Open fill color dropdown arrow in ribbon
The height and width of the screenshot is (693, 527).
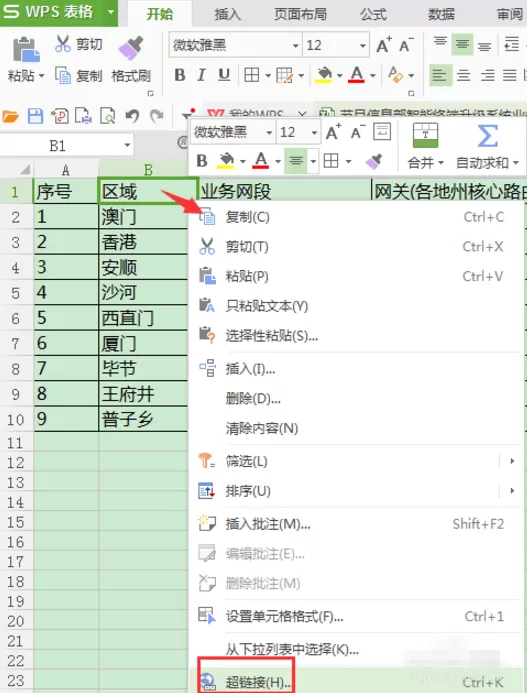pos(340,76)
